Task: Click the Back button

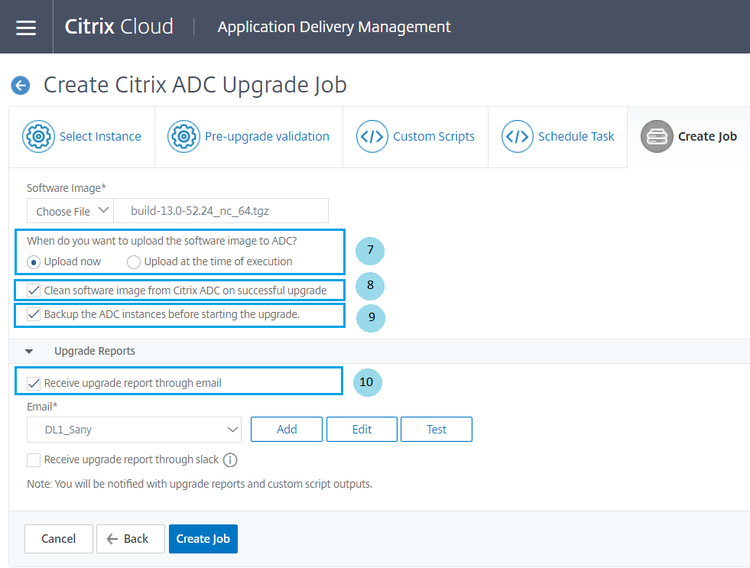Action: (x=130, y=539)
